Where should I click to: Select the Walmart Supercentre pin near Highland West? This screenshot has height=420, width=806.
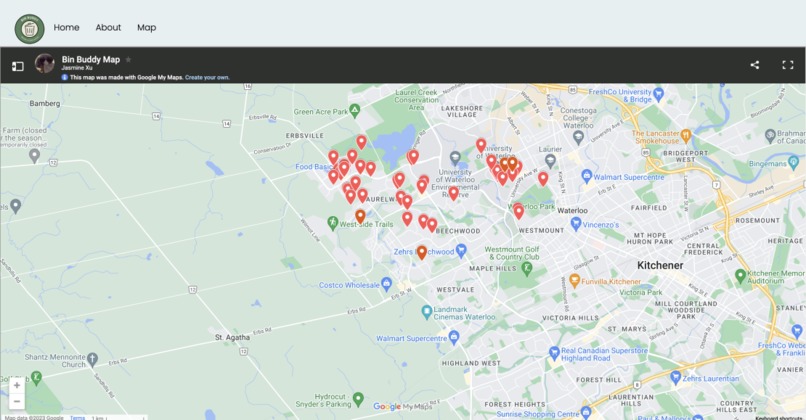(453, 337)
